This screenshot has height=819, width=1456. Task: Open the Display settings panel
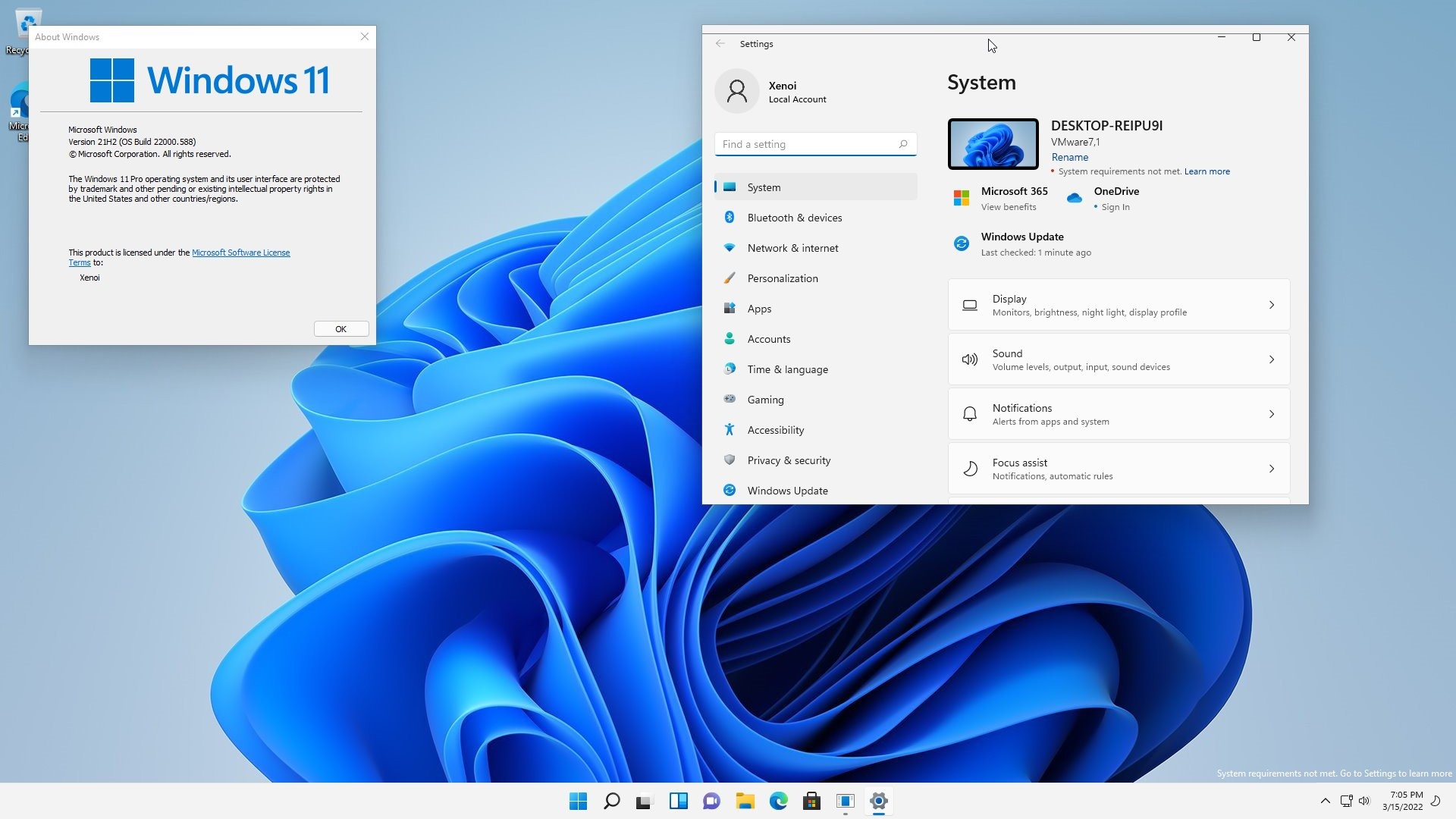pyautogui.click(x=1118, y=304)
